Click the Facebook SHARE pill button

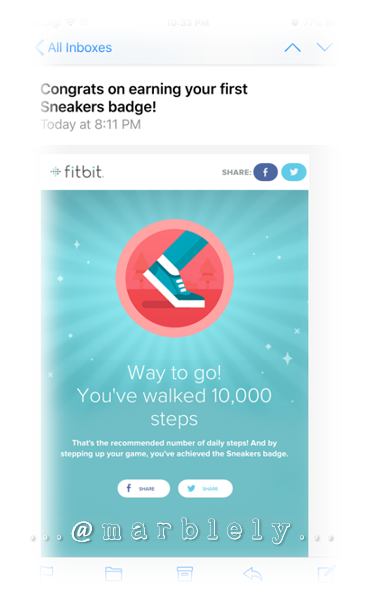coord(143,488)
